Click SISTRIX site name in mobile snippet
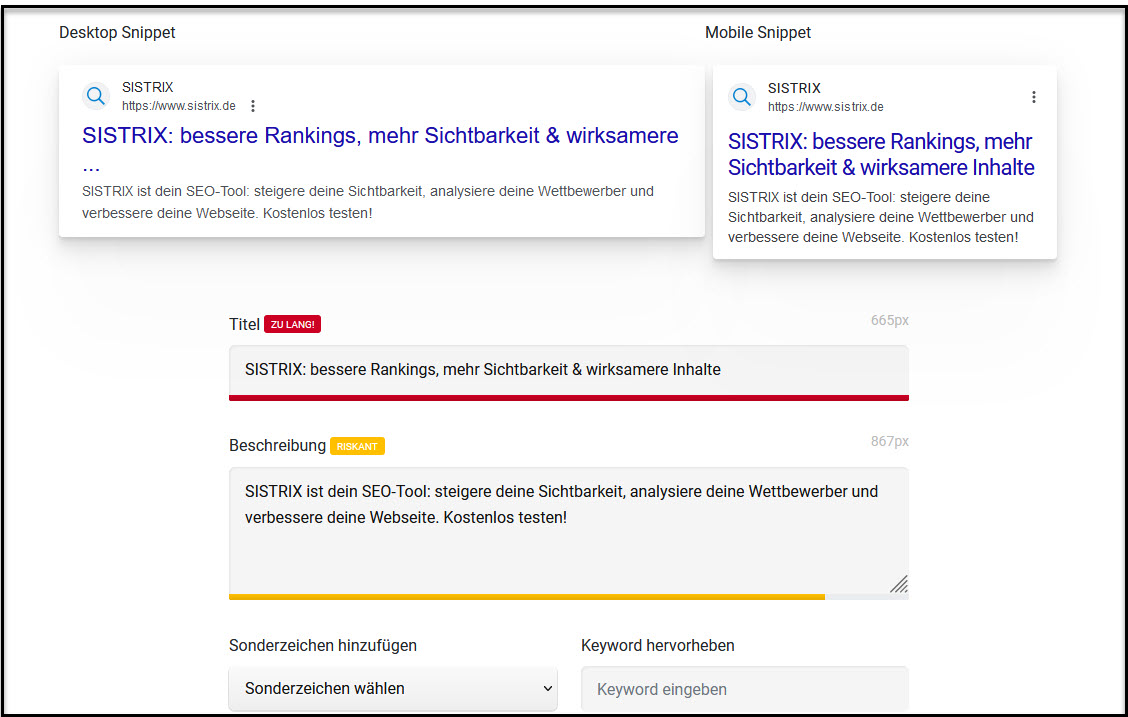 793,88
